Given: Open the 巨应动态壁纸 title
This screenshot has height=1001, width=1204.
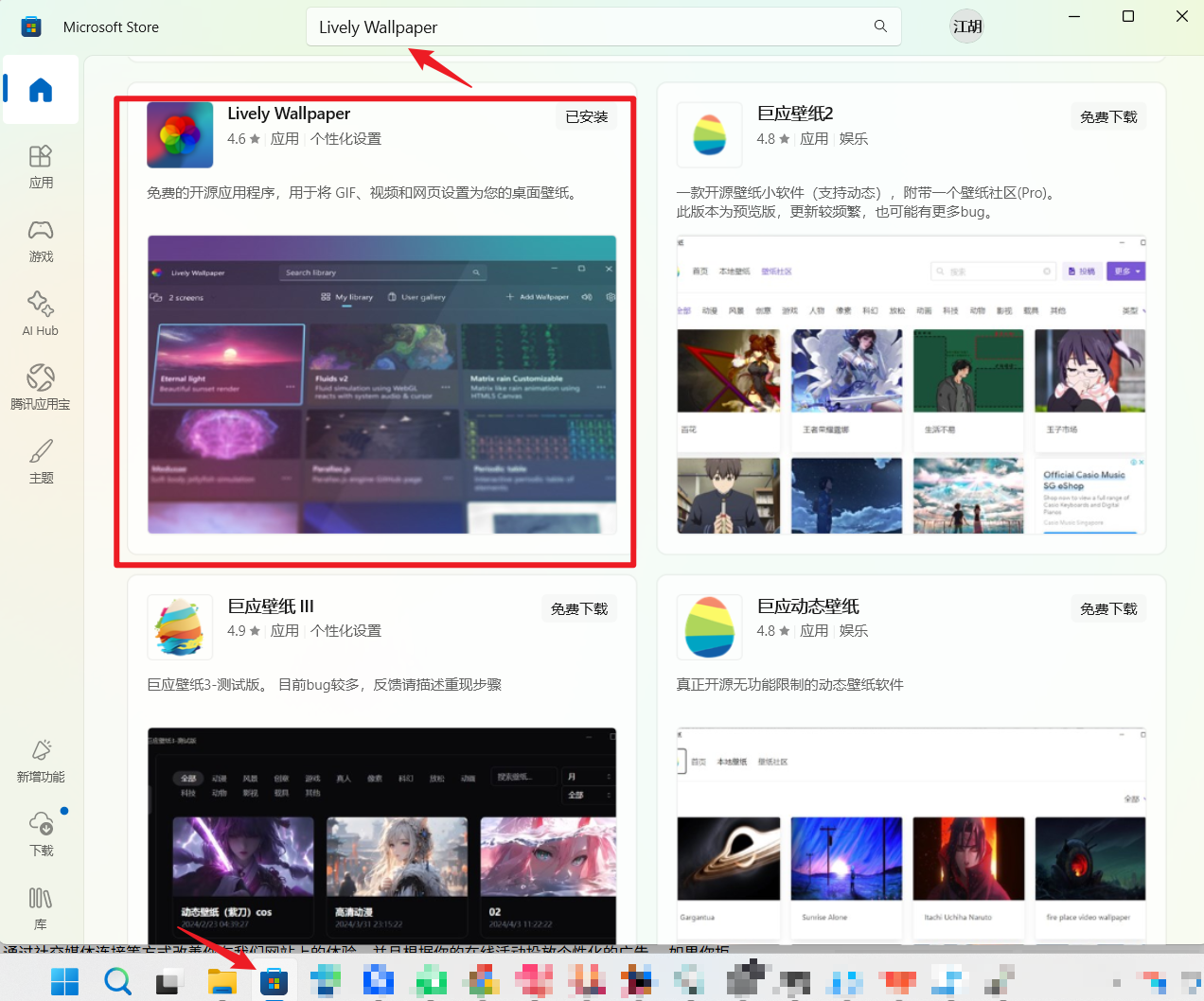Looking at the screenshot, I should (808, 606).
